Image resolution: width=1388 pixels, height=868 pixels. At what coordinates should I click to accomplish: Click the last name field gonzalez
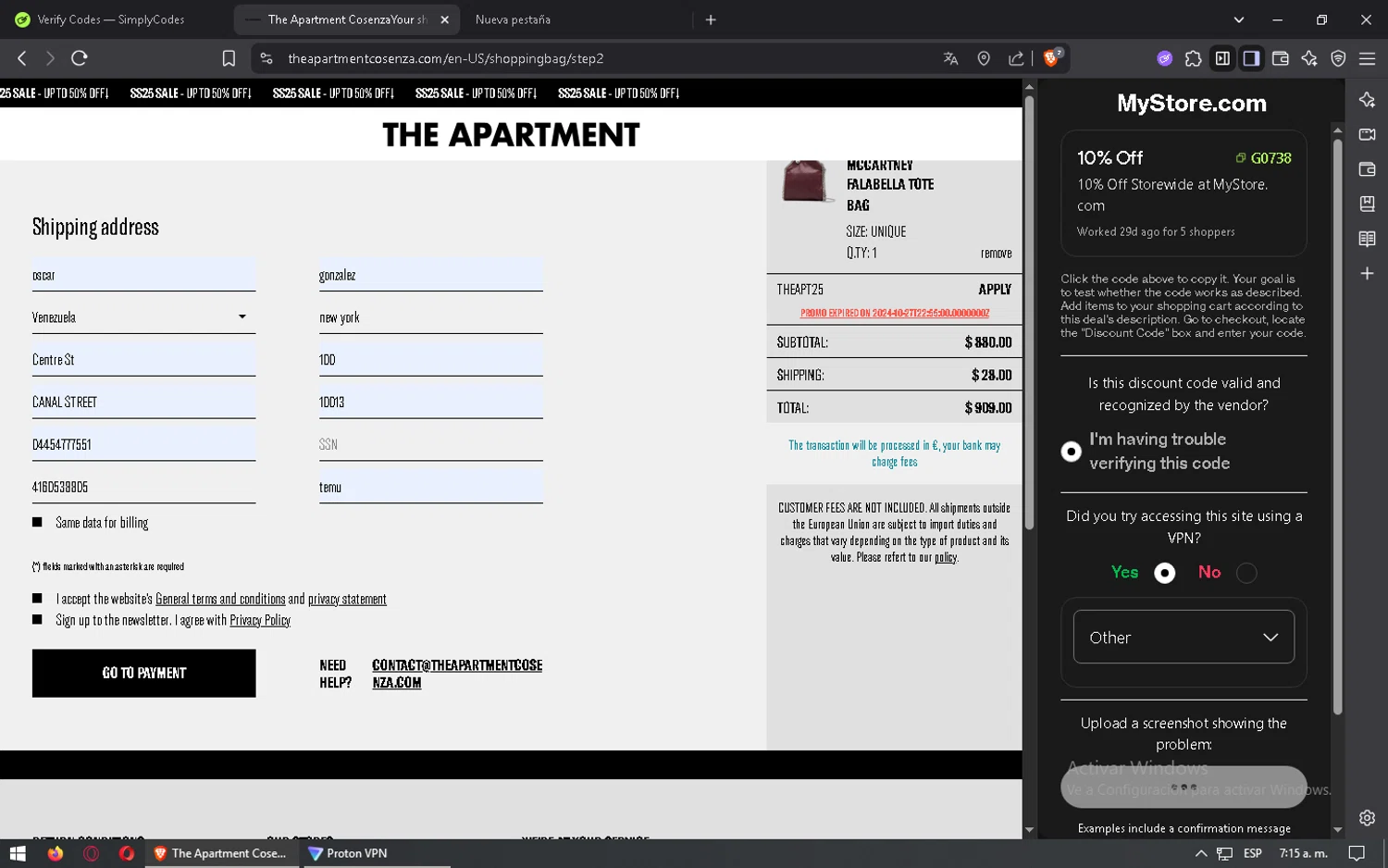(431, 275)
